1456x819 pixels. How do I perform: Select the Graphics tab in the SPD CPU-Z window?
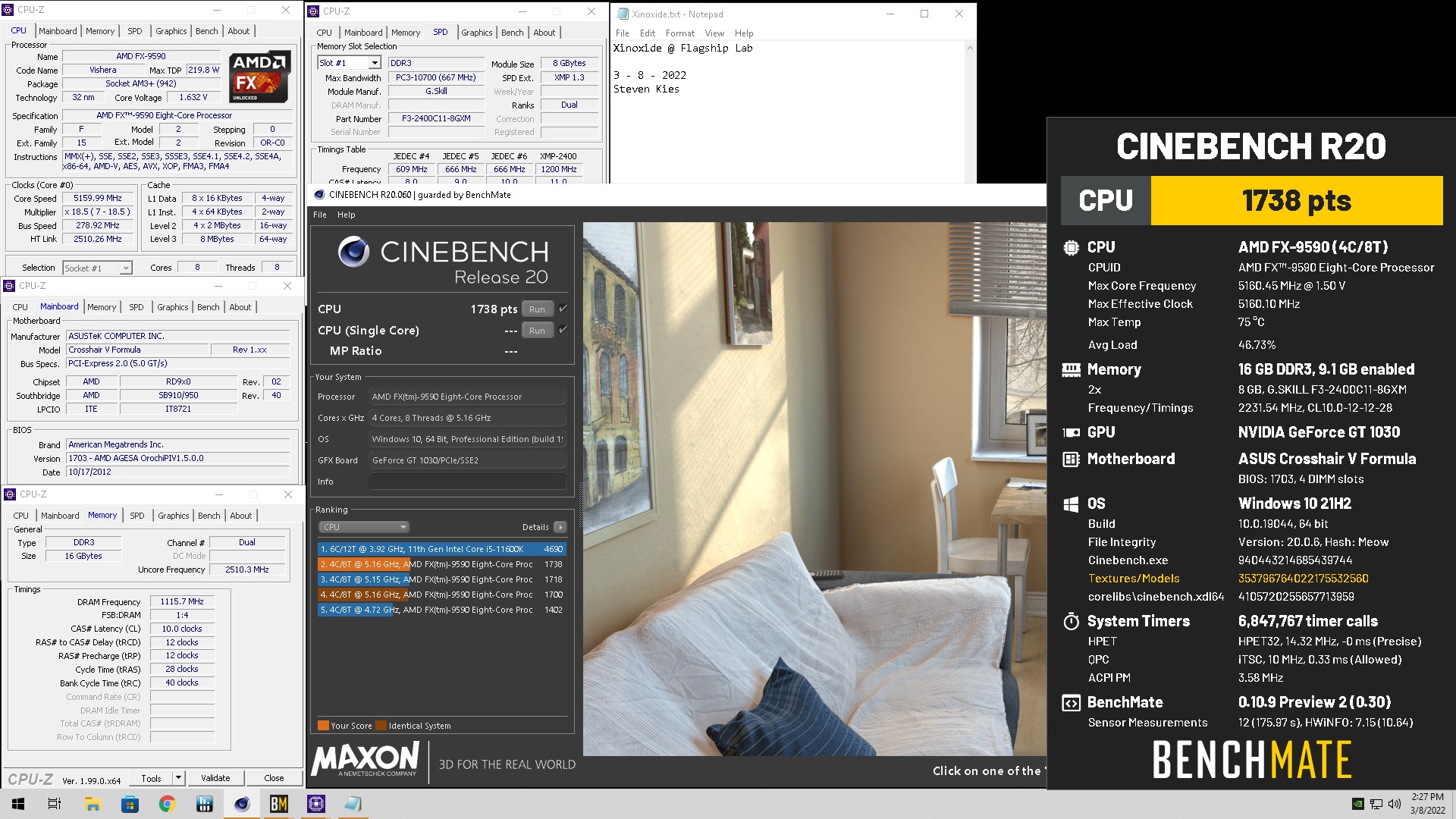[476, 33]
